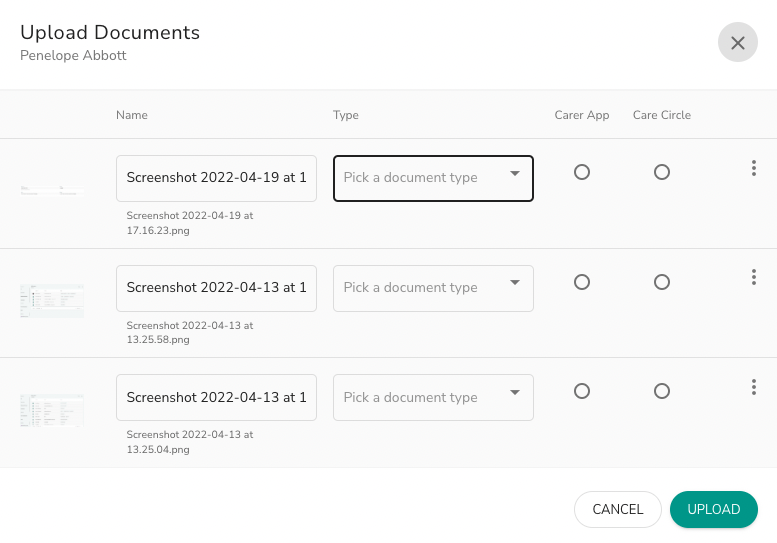Edit the name field of the 17.16.23 screenshot
Viewport: 777px width, 543px height.
tap(217, 178)
